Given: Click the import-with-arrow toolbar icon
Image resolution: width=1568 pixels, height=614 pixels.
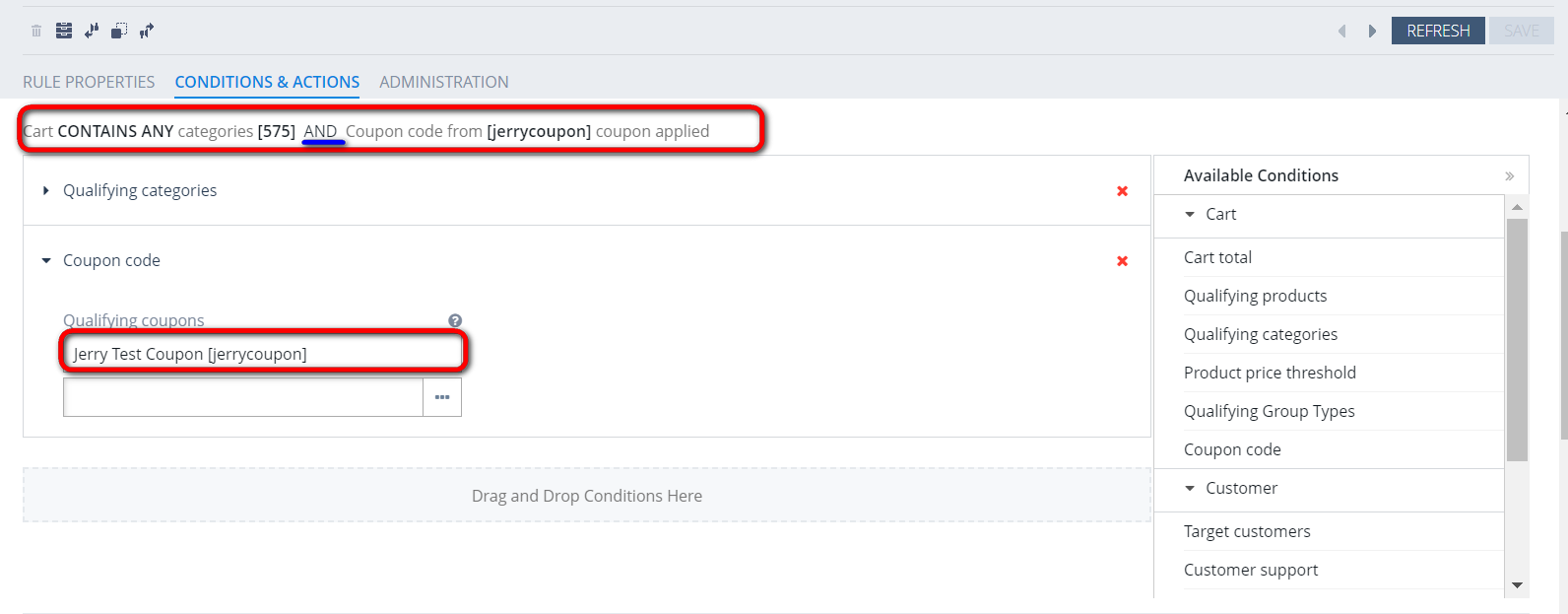Looking at the screenshot, I should tap(92, 31).
